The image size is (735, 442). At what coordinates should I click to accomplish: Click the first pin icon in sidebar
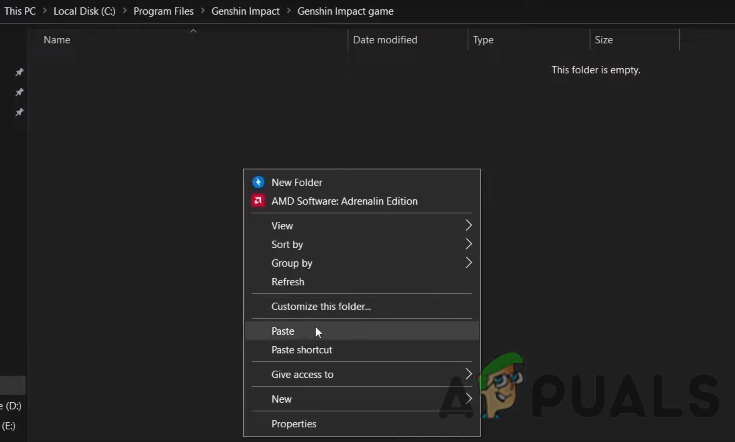pos(19,72)
